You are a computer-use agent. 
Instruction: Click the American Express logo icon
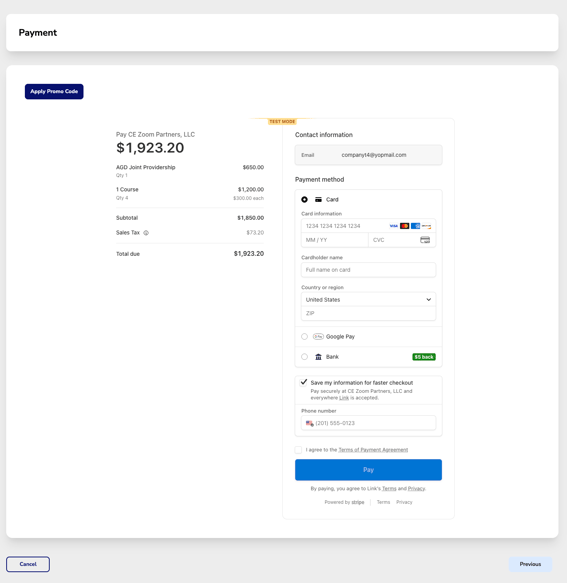[416, 226]
